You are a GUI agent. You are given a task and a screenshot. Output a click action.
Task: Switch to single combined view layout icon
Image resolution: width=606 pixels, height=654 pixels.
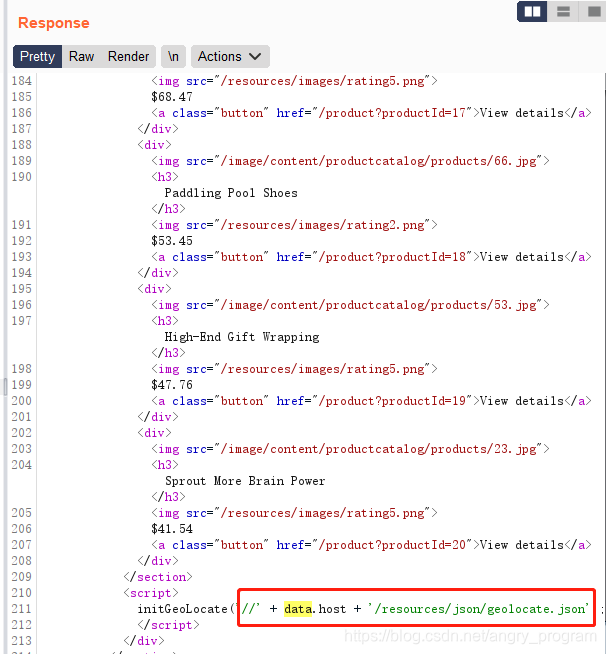[x=593, y=11]
